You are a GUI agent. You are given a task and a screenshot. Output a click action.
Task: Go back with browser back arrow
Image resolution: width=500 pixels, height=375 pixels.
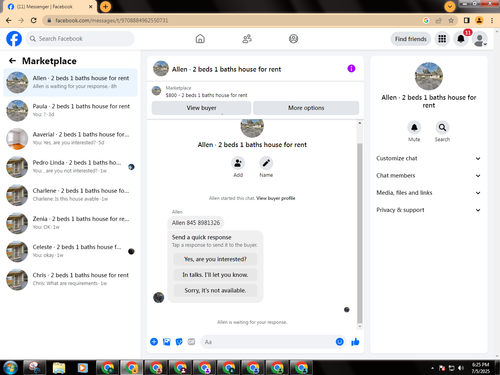[x=9, y=20]
